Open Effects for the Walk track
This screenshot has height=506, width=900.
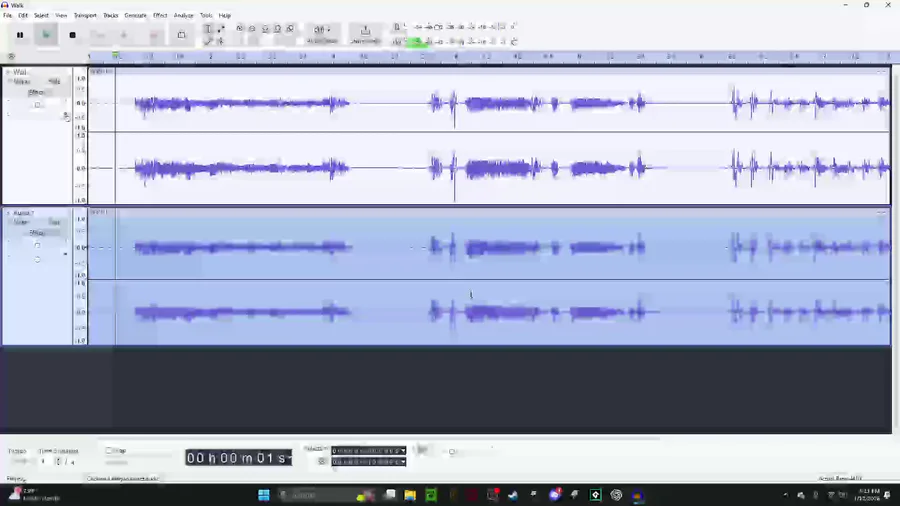[36, 92]
